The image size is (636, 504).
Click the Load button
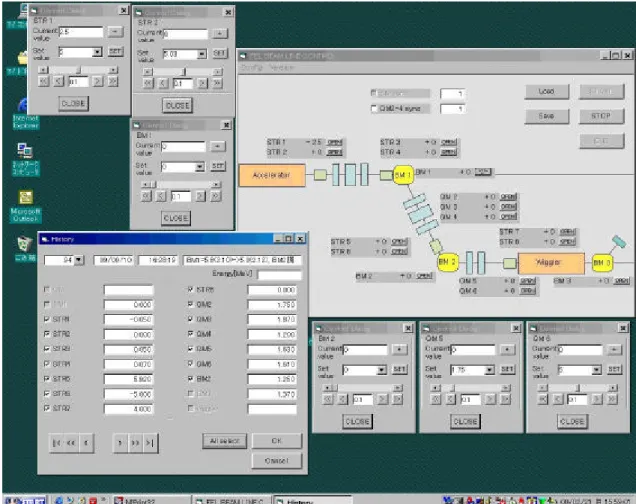(x=547, y=92)
